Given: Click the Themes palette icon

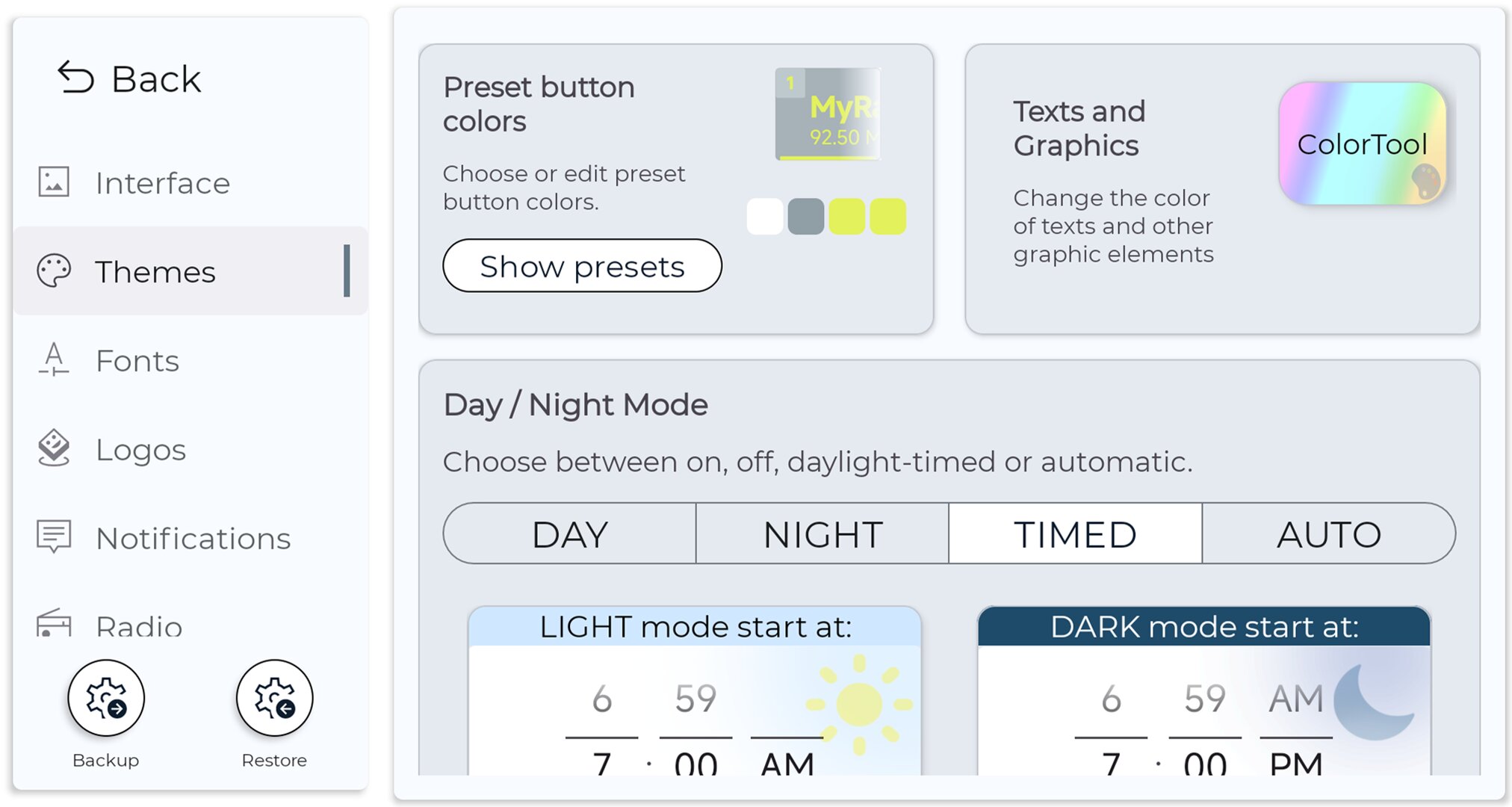Looking at the screenshot, I should pyautogui.click(x=54, y=270).
